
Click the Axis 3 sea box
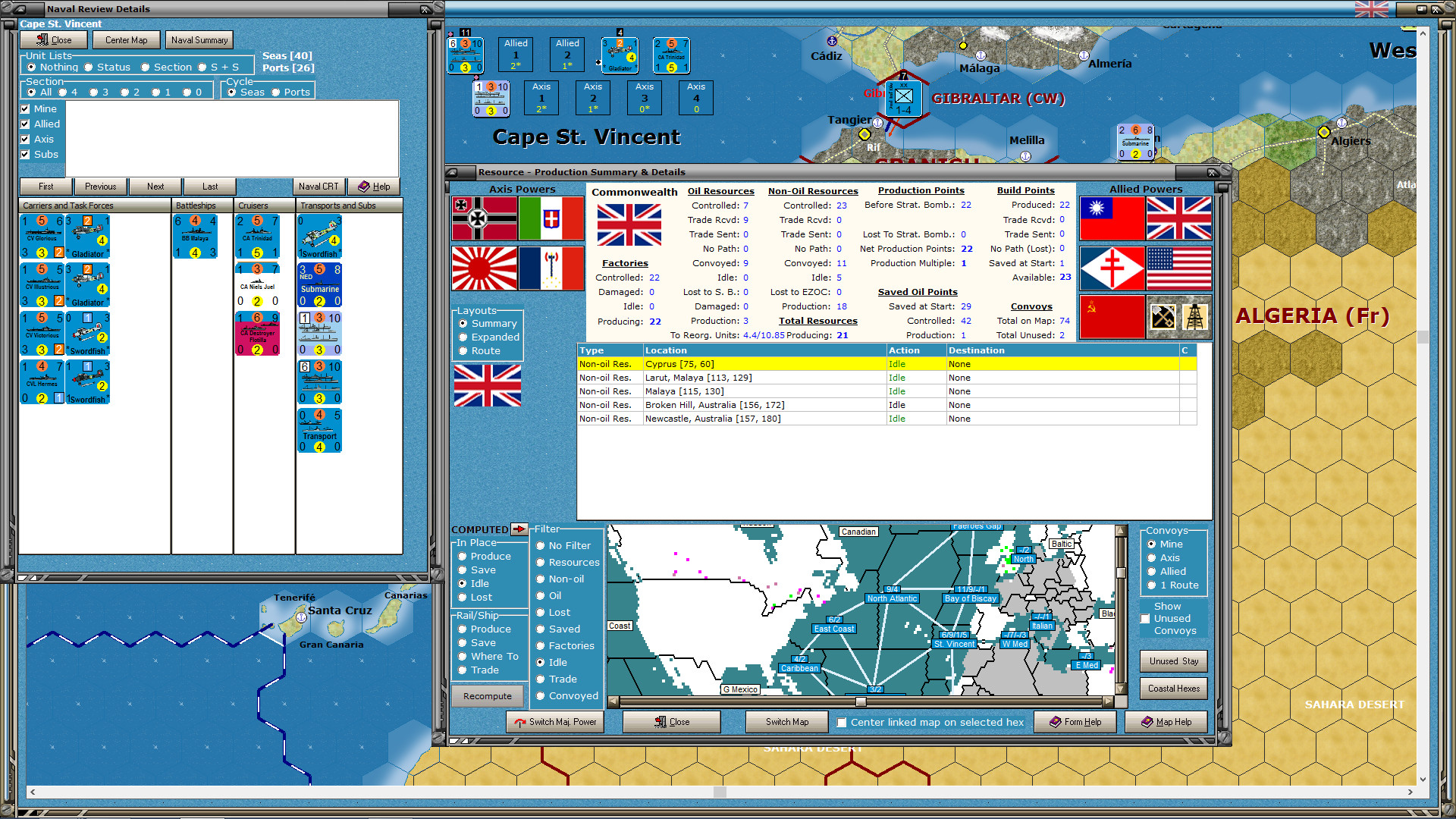click(x=645, y=98)
